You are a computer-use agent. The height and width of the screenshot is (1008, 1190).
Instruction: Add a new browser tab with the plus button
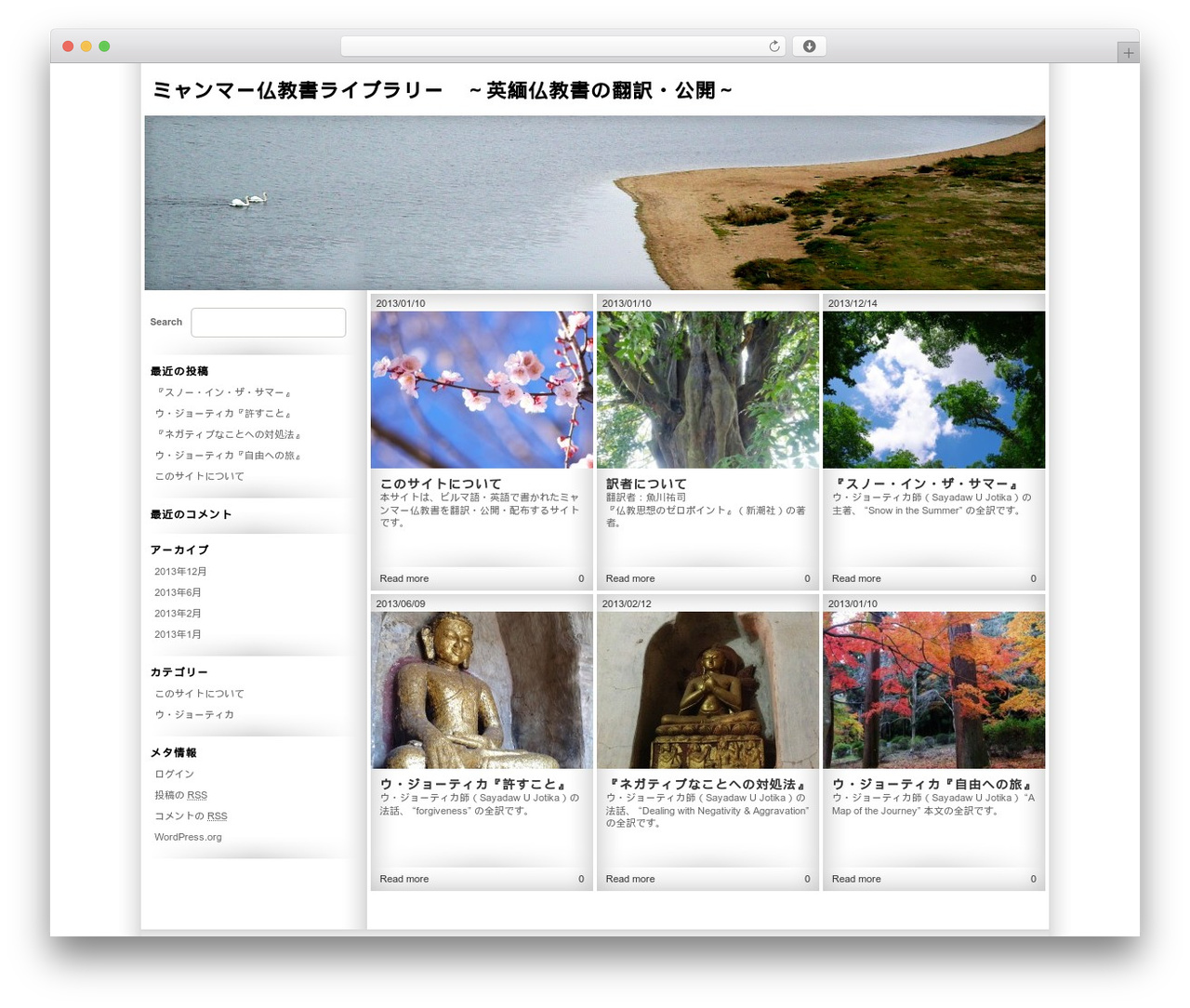1128,53
